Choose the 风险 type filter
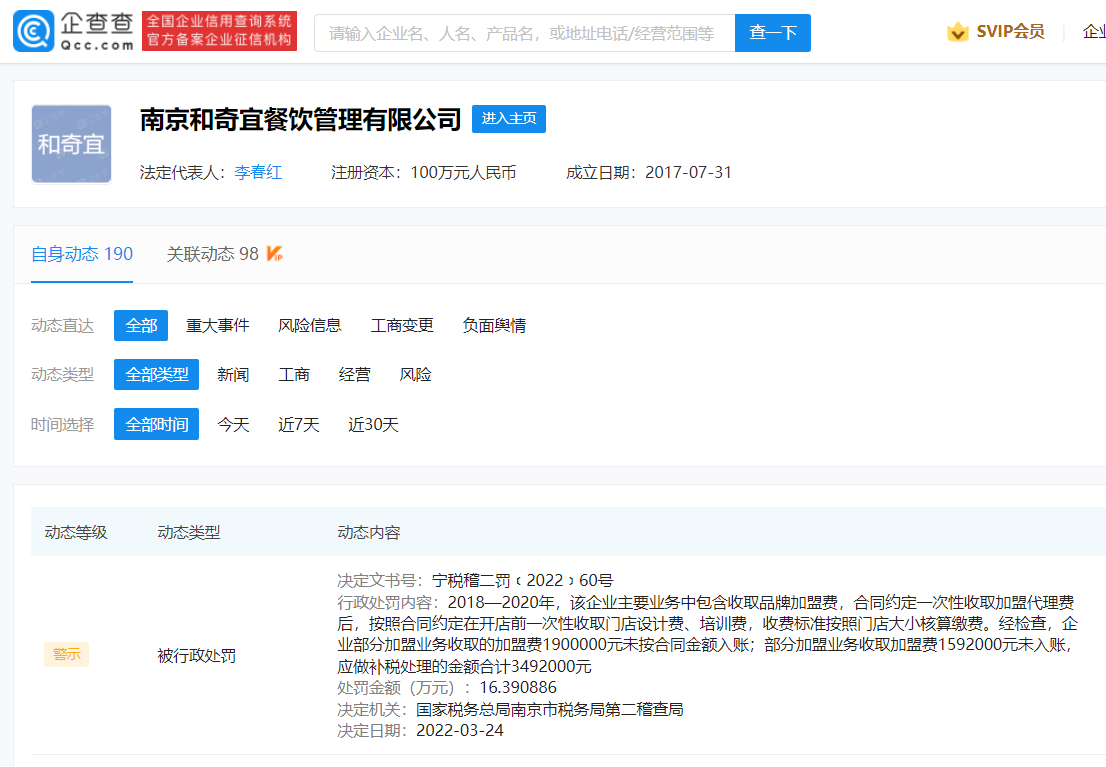Image resolution: width=1106 pixels, height=767 pixels. pos(415,375)
